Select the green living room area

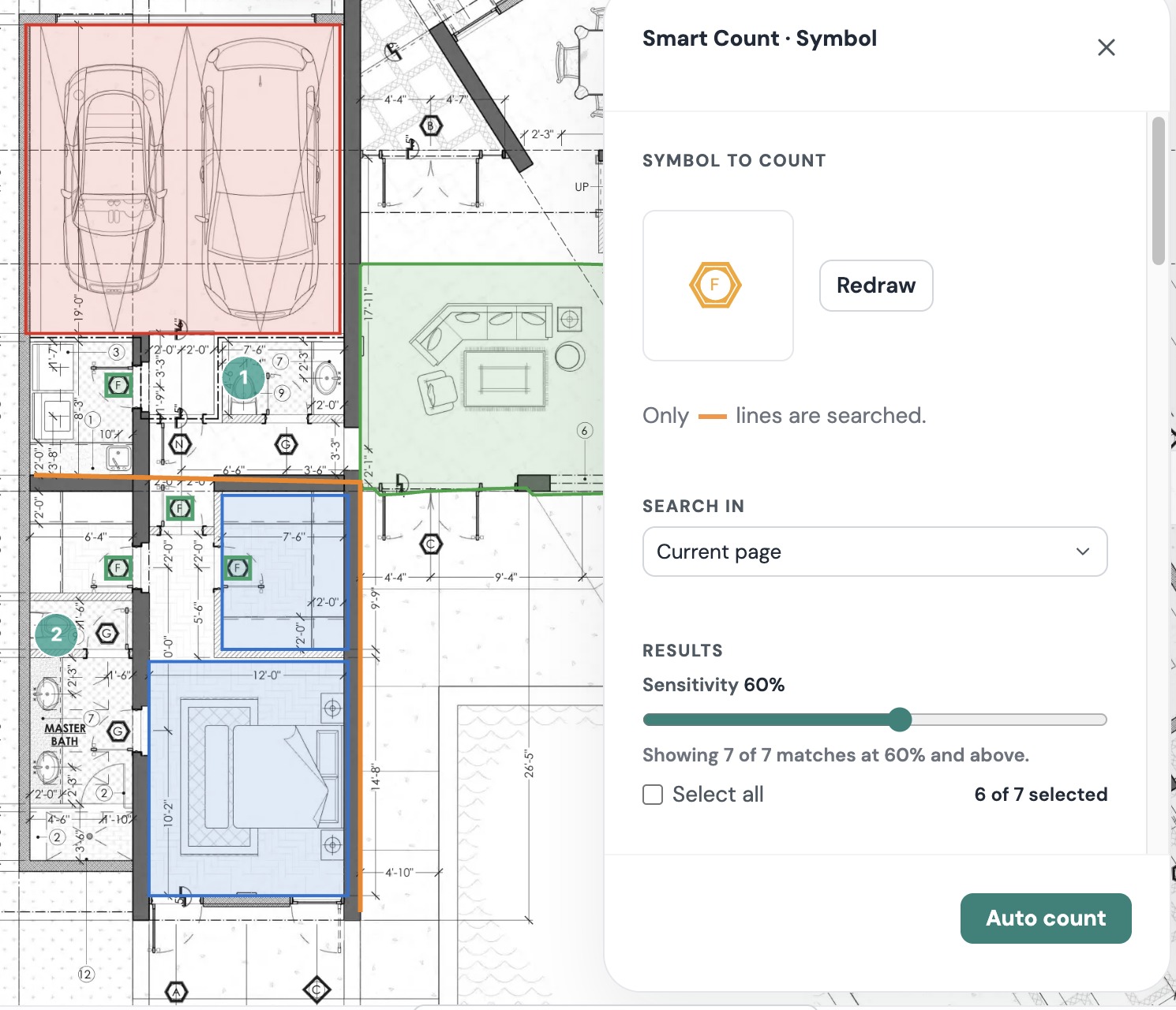[481, 379]
